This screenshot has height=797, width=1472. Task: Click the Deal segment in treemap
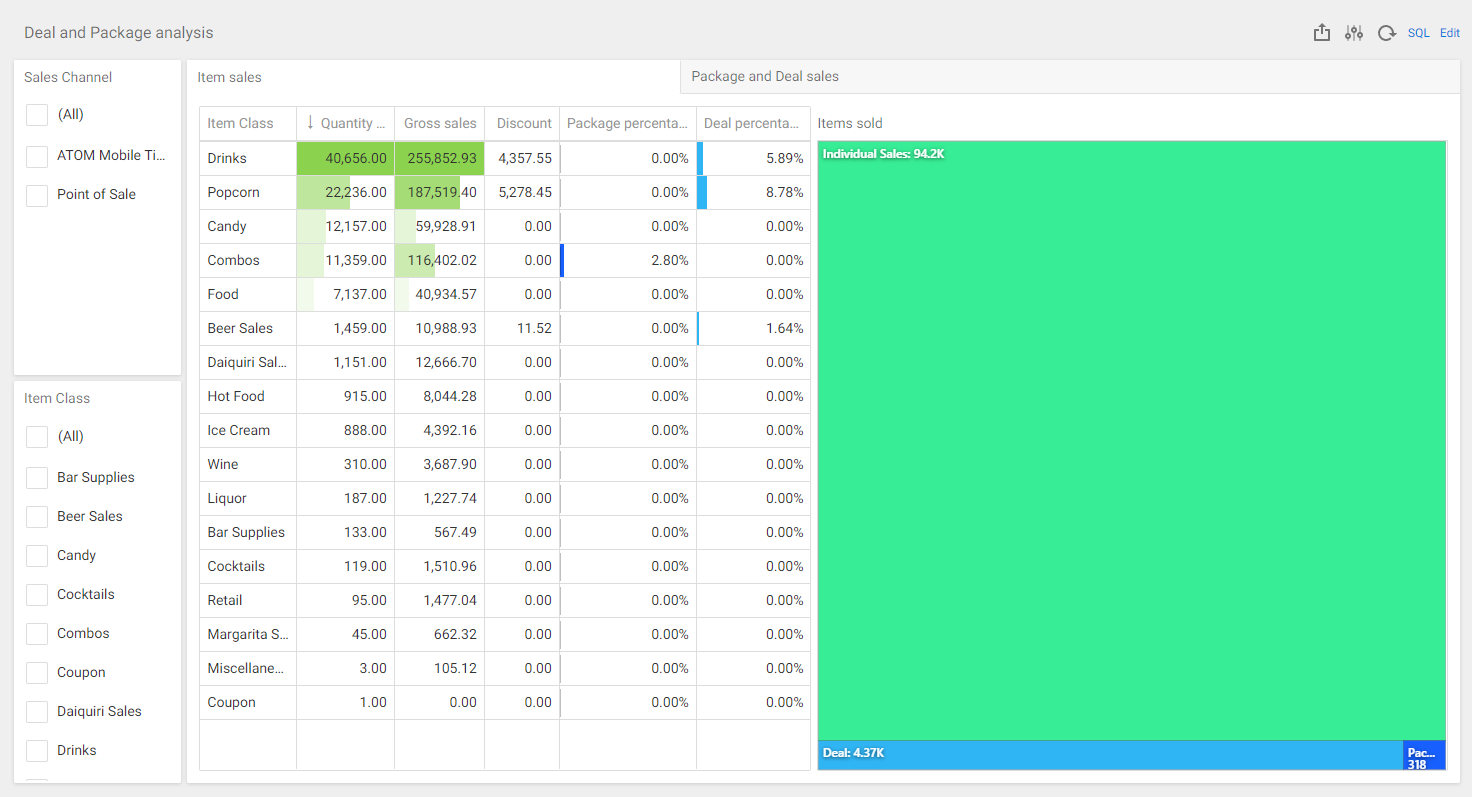click(1110, 755)
